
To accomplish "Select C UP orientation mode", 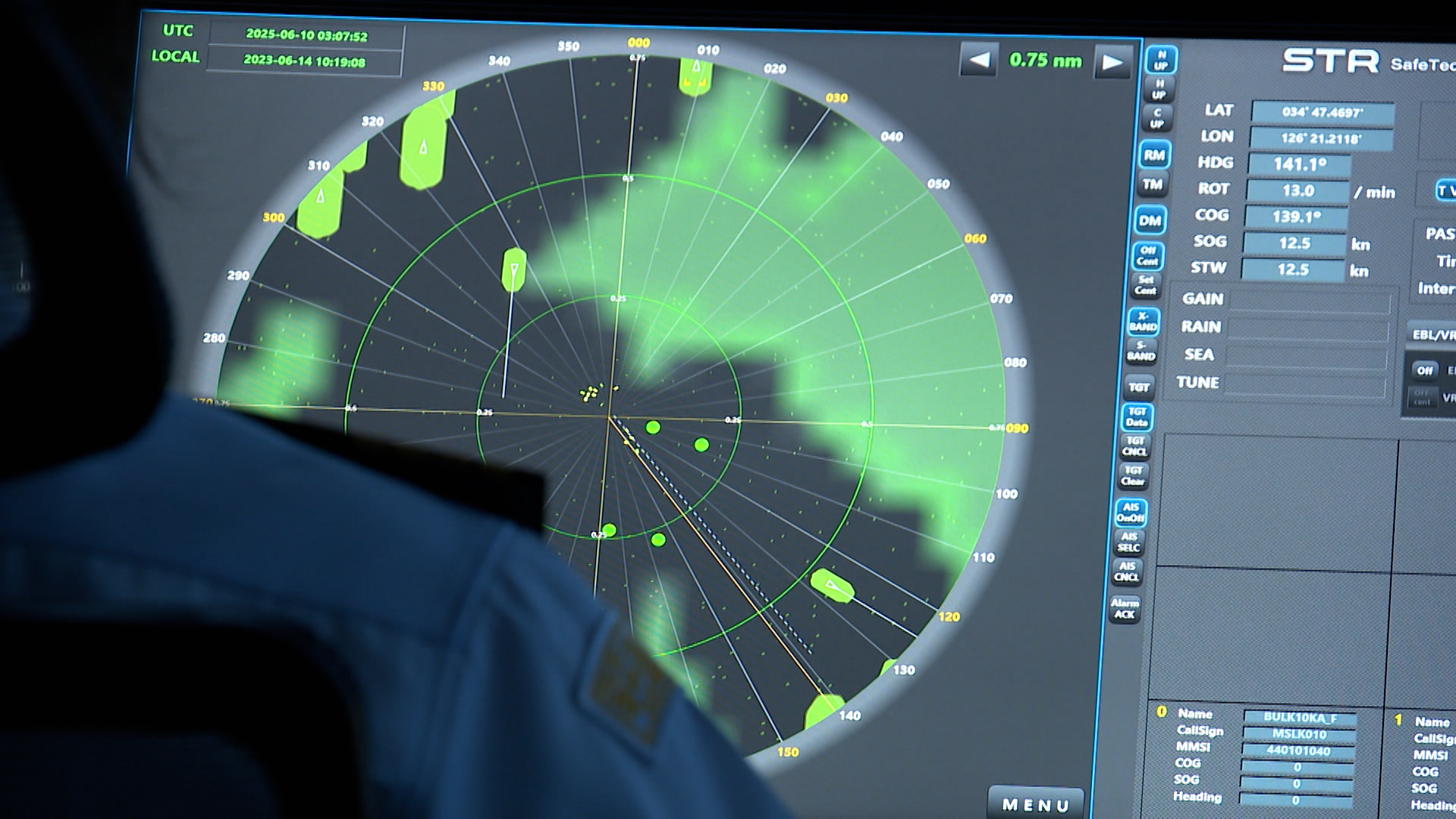I will coord(1156,118).
